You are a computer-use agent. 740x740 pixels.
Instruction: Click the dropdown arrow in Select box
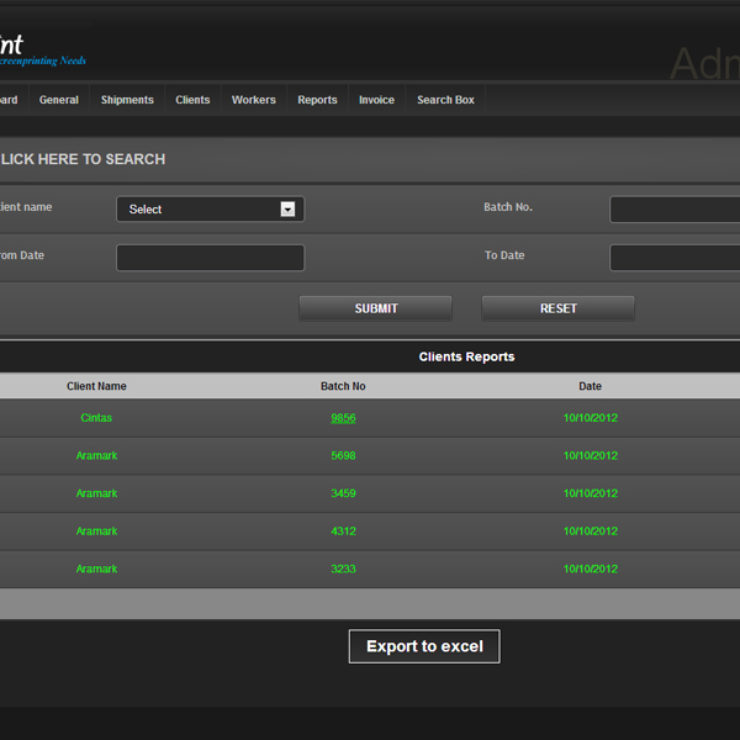click(288, 209)
